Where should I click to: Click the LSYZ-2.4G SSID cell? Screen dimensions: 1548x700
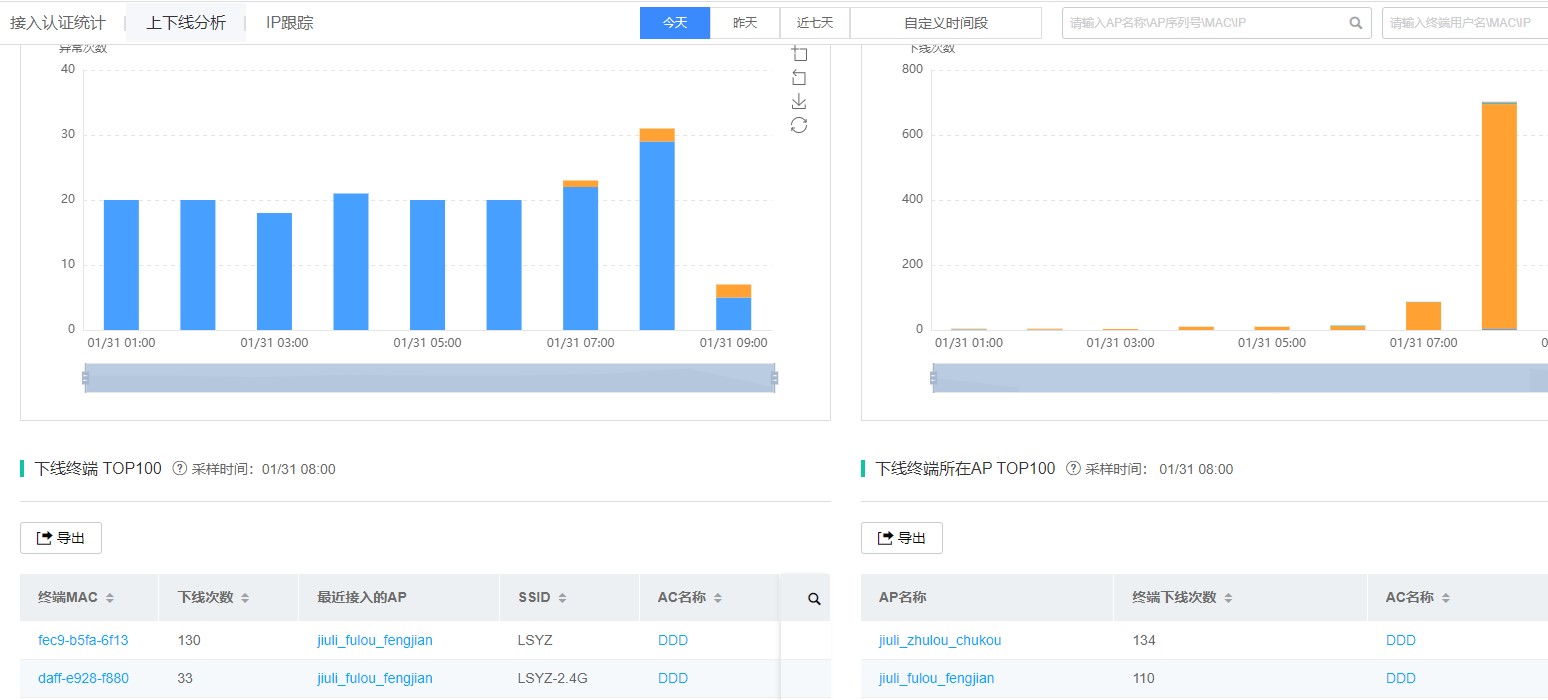point(552,678)
